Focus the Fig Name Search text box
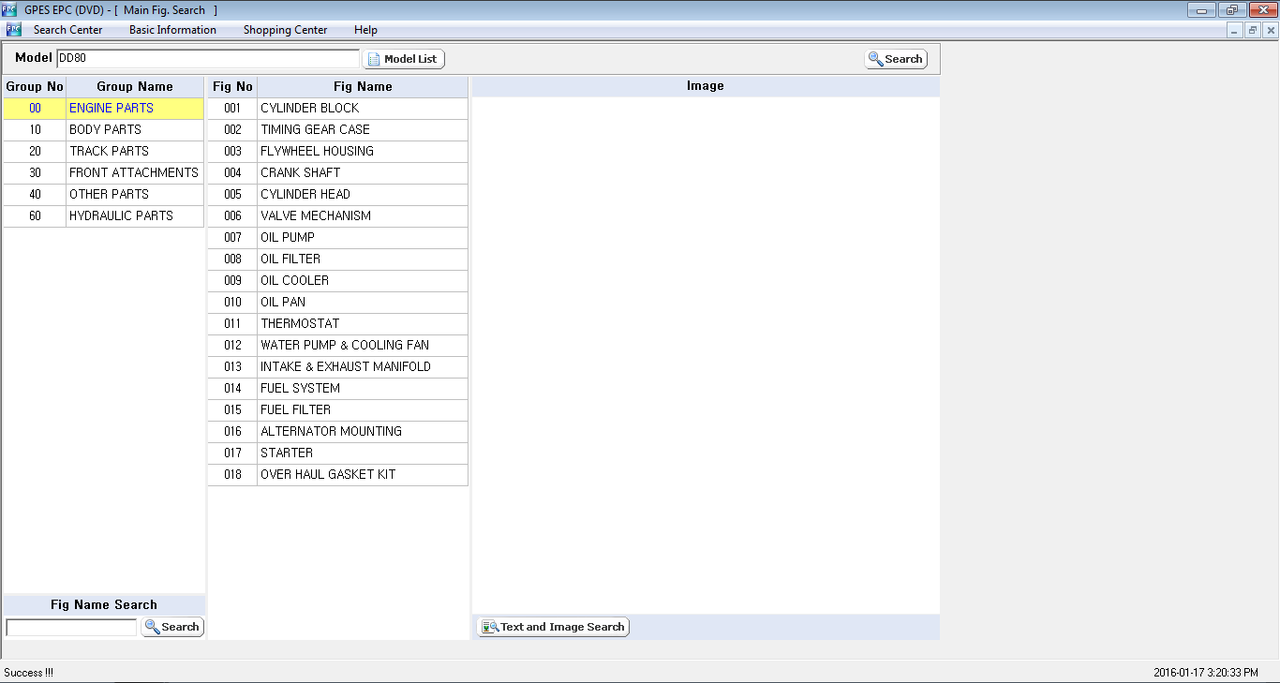The height and width of the screenshot is (683, 1280). (x=72, y=627)
